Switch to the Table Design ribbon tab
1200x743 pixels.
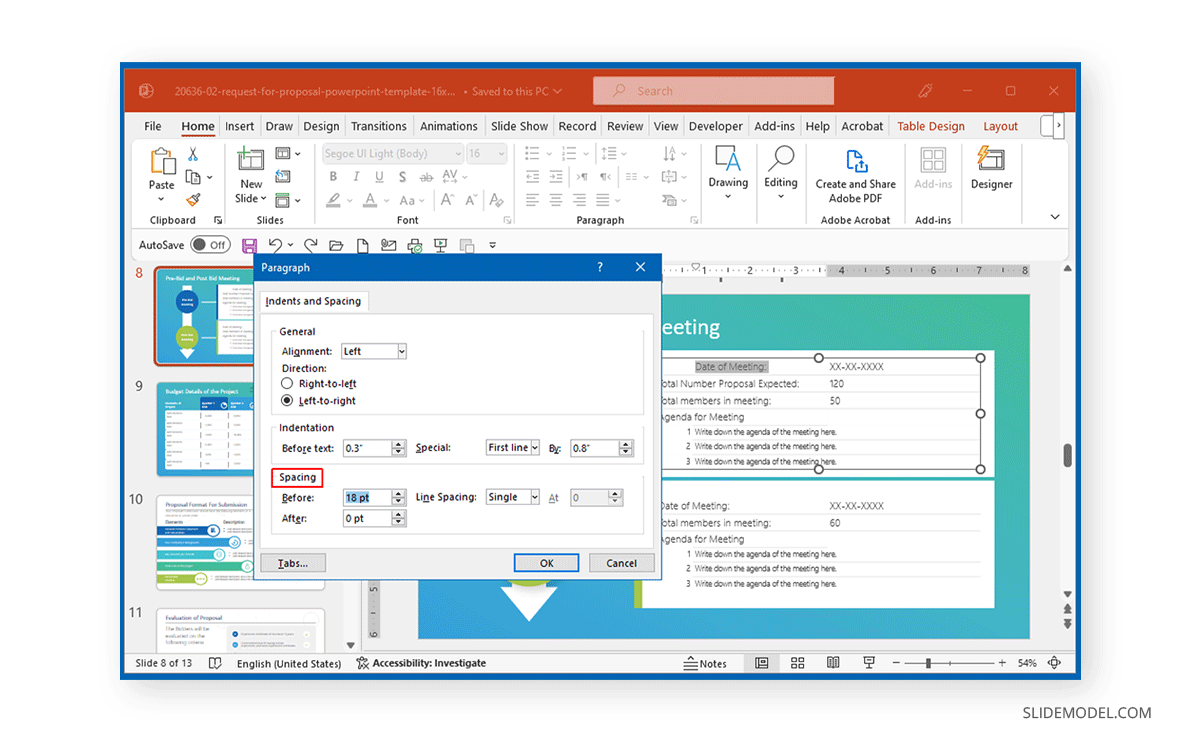click(930, 125)
